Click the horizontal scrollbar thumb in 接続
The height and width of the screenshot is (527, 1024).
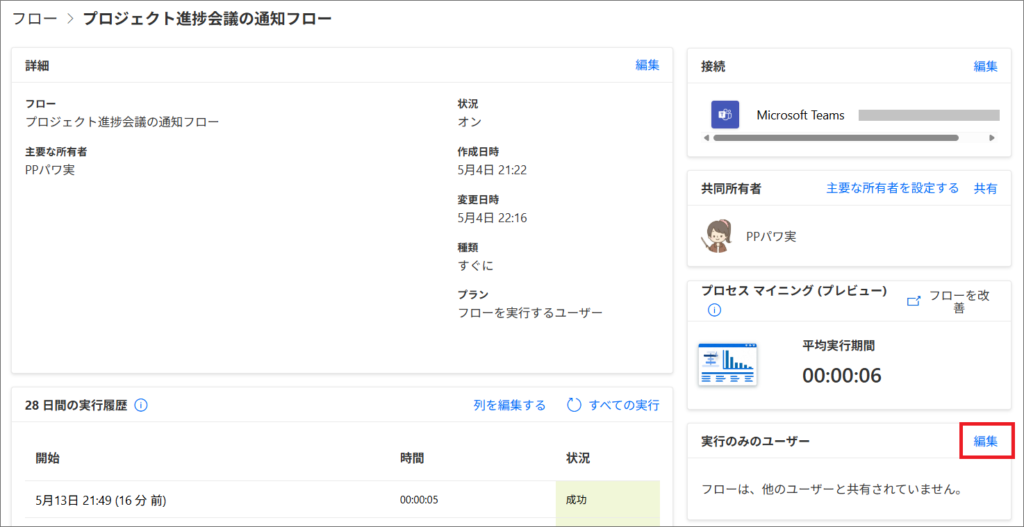[x=836, y=138]
